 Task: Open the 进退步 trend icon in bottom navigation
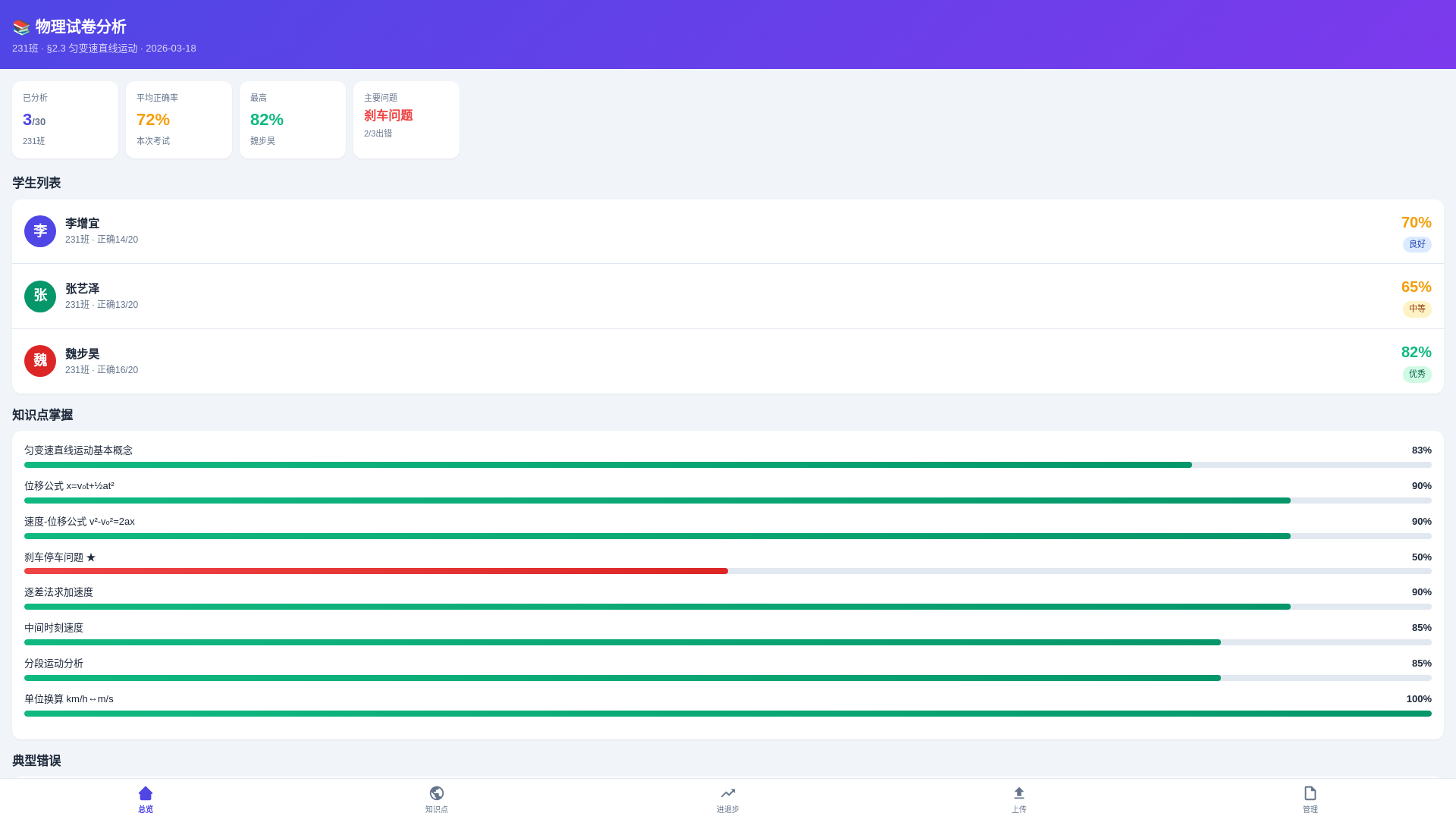pos(728,793)
